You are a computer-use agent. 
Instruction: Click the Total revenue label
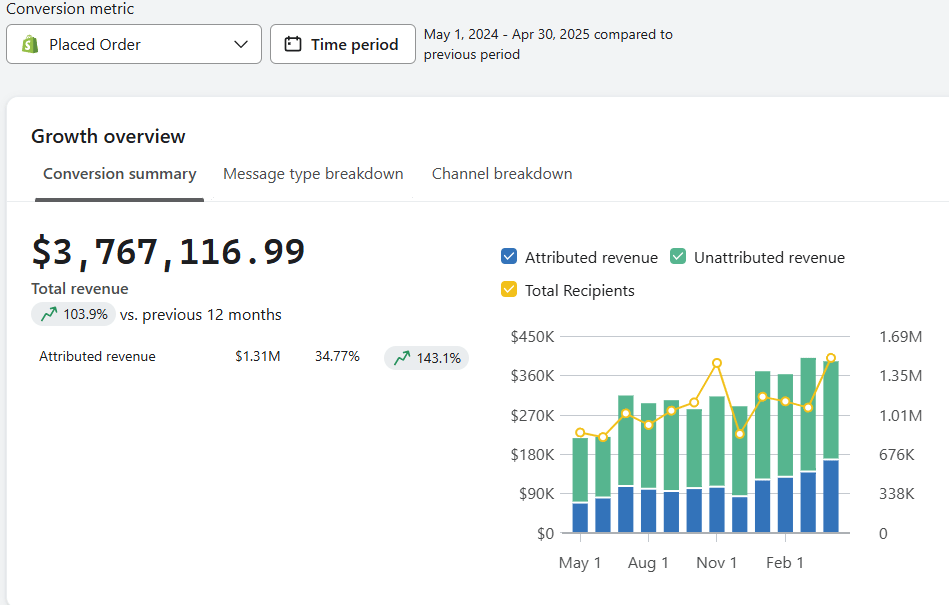pos(80,289)
